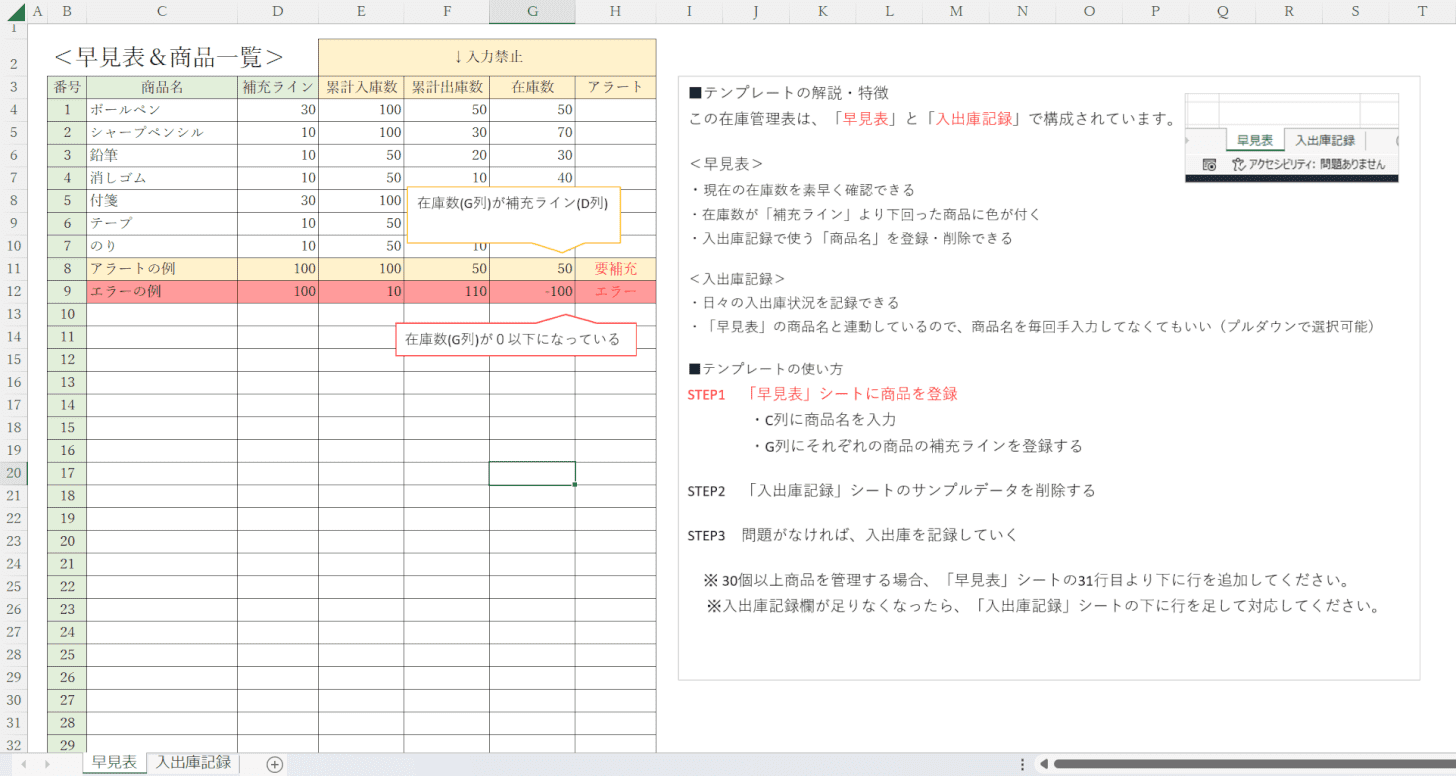Screen dimensions: 1456x776
Task: Click the horizontal scrollbar thumb
Action: (x=1253, y=764)
